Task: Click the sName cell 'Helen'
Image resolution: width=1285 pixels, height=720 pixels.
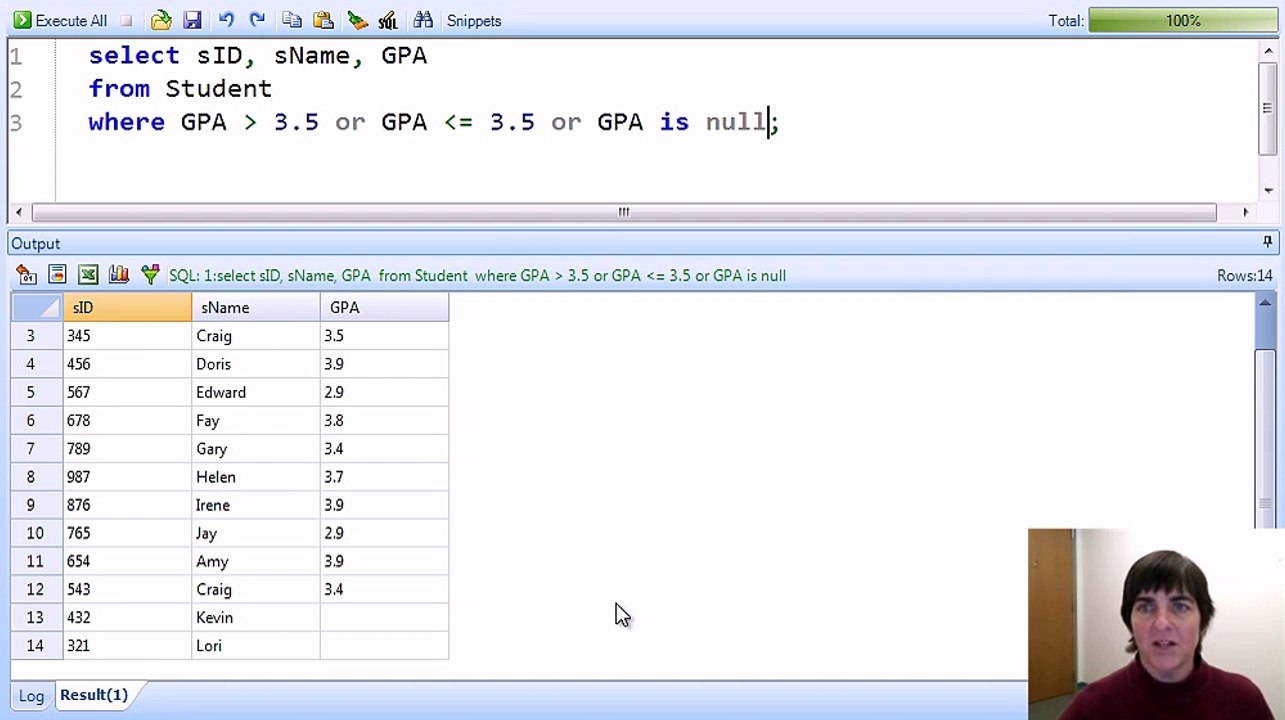Action: pos(255,477)
